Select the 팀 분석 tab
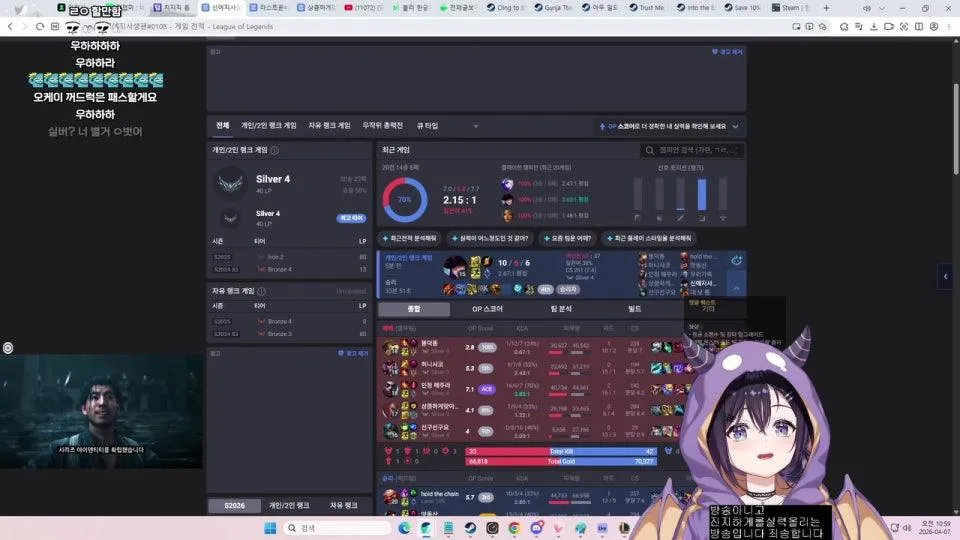Screen dimensions: 960x540 [x=561, y=309]
